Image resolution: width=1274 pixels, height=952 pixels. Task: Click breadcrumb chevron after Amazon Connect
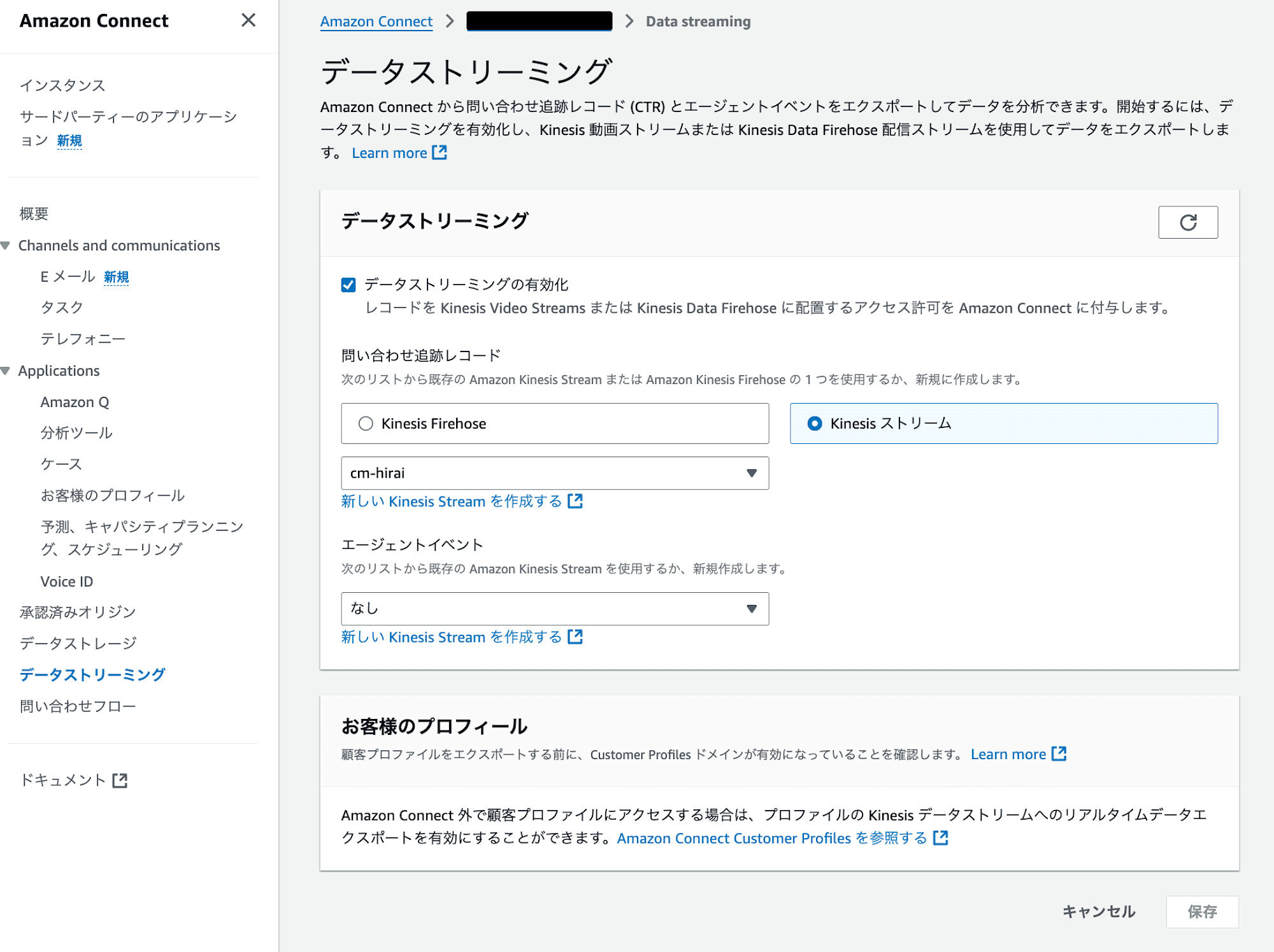tap(450, 21)
